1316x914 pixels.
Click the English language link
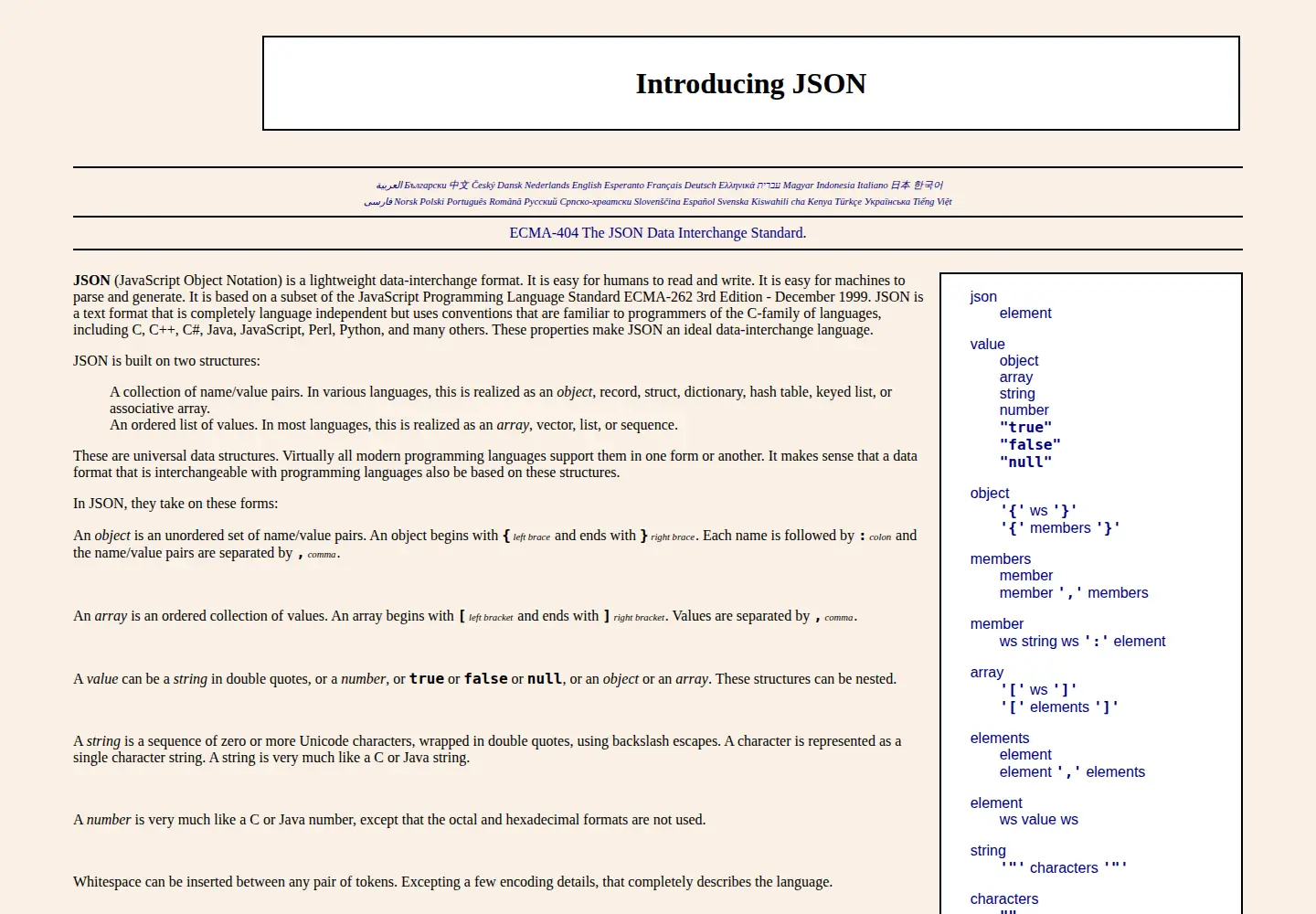pos(587,185)
